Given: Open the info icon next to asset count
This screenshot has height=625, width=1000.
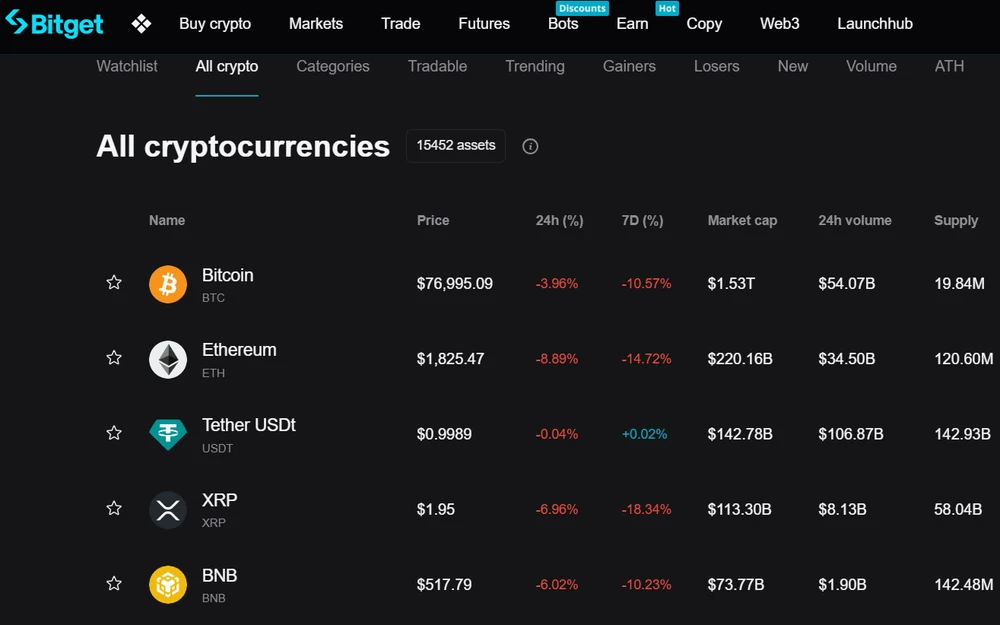Looking at the screenshot, I should pyautogui.click(x=530, y=146).
